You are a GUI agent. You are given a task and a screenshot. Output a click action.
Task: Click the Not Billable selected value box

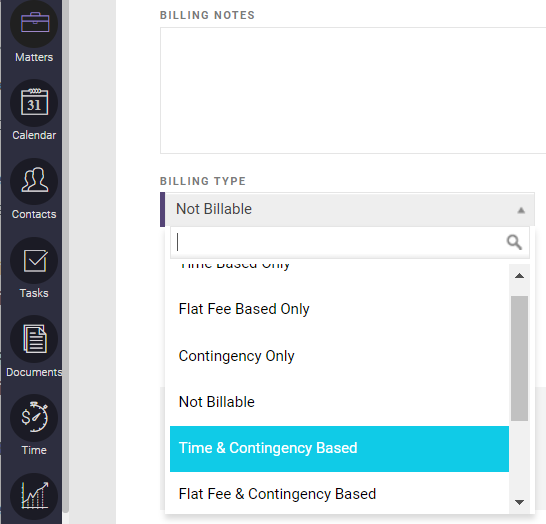coord(350,210)
